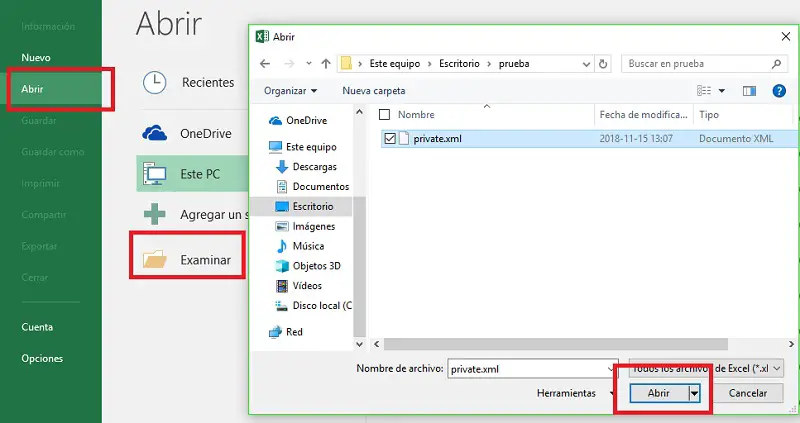Choose Este PC as open location
The width and height of the screenshot is (800, 423).
(x=192, y=174)
